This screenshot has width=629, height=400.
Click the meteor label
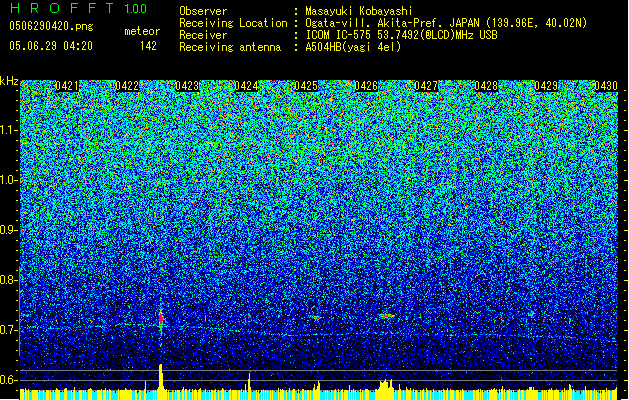[x=142, y=31]
